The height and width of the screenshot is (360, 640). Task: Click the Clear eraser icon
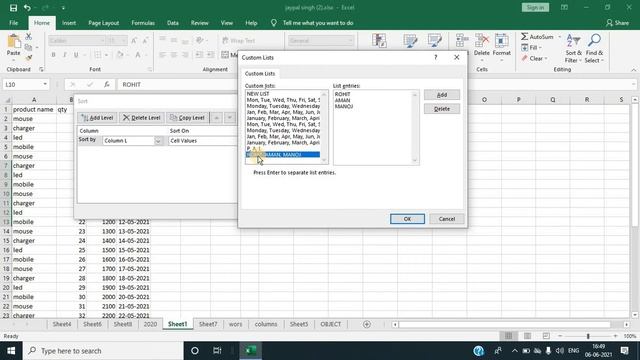524,58
